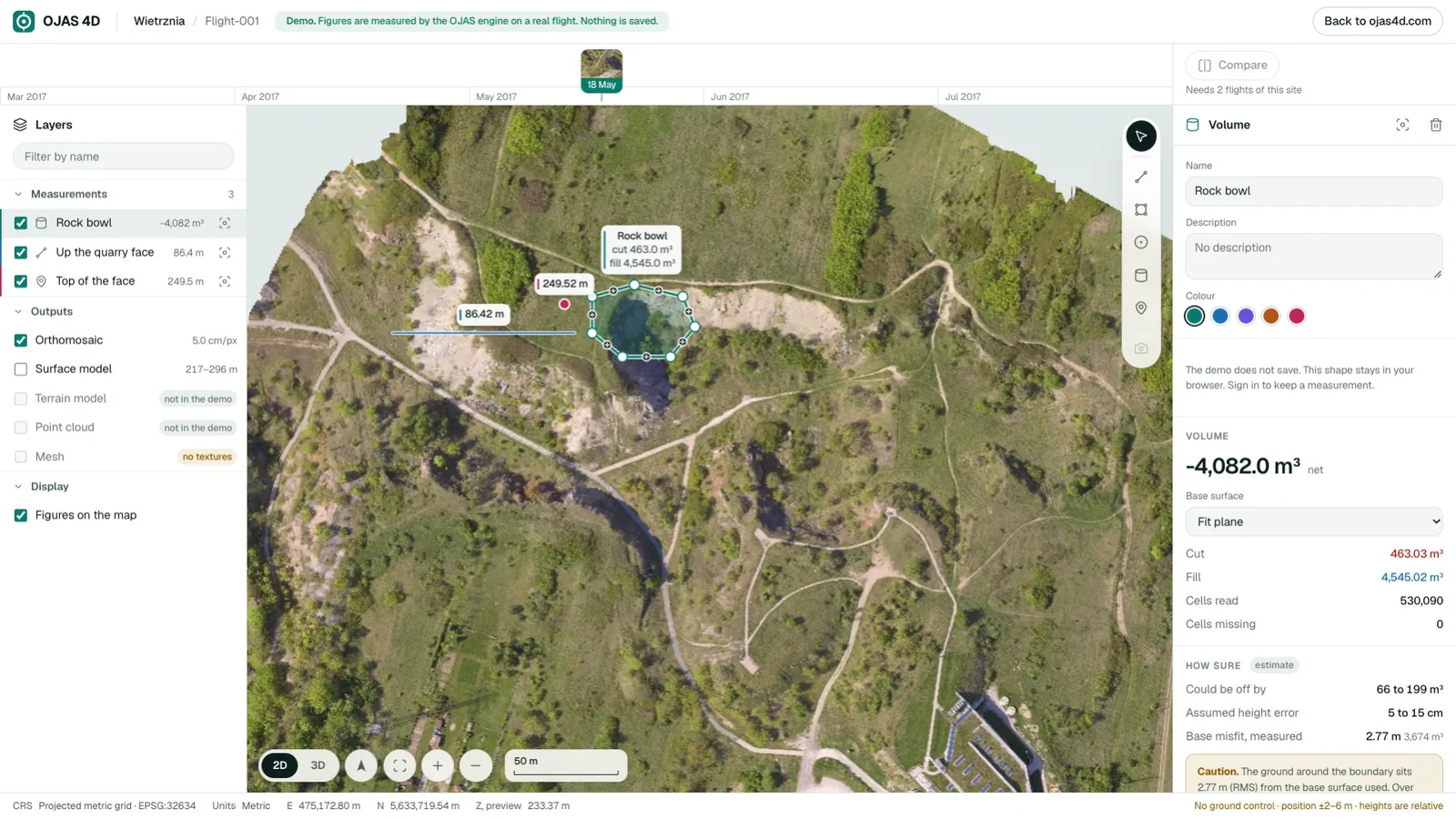This screenshot has width=1456, height=819.
Task: Zoom to Up the quarry face measurement
Action: pos(225,252)
